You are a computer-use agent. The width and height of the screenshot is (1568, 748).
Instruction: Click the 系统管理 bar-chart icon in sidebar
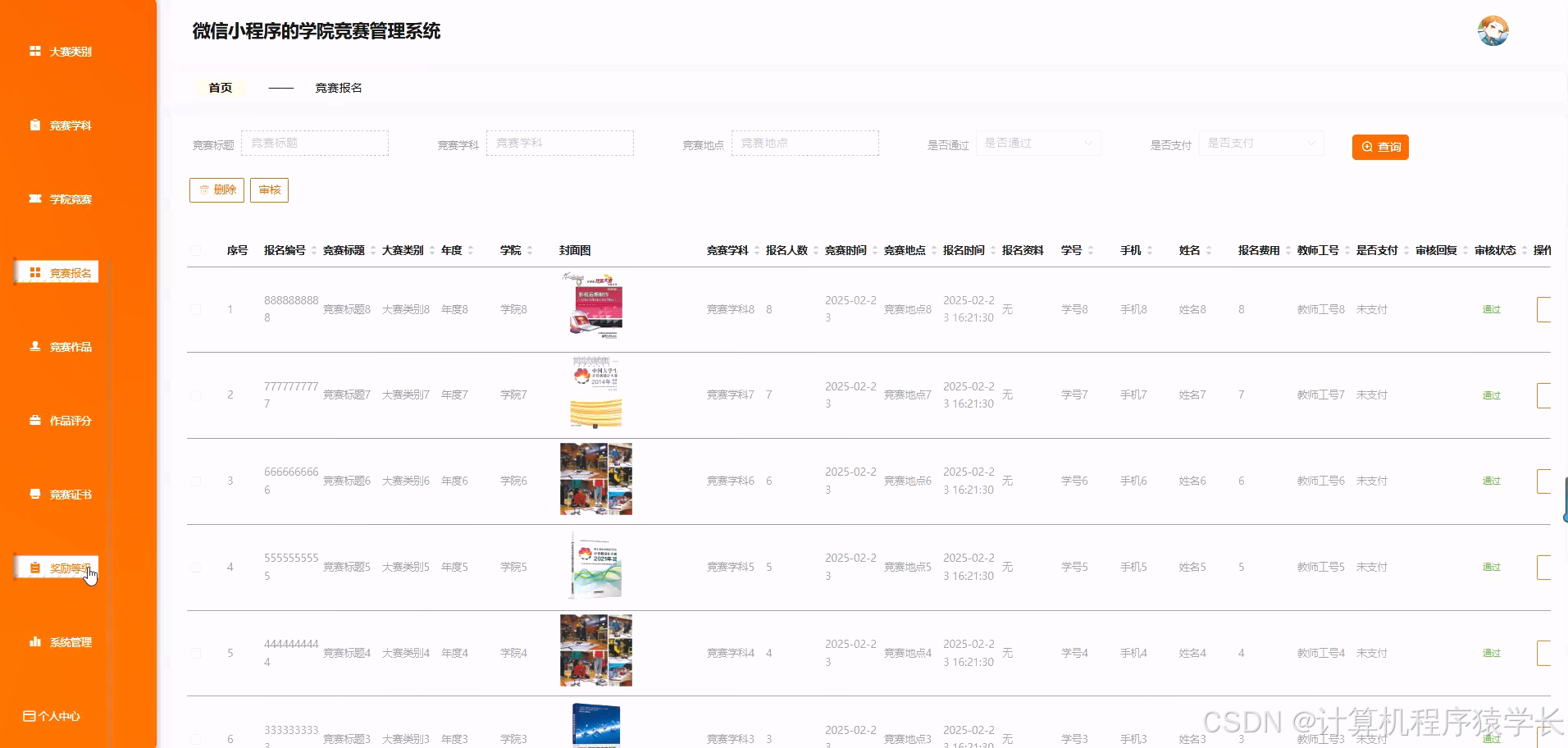coord(35,641)
